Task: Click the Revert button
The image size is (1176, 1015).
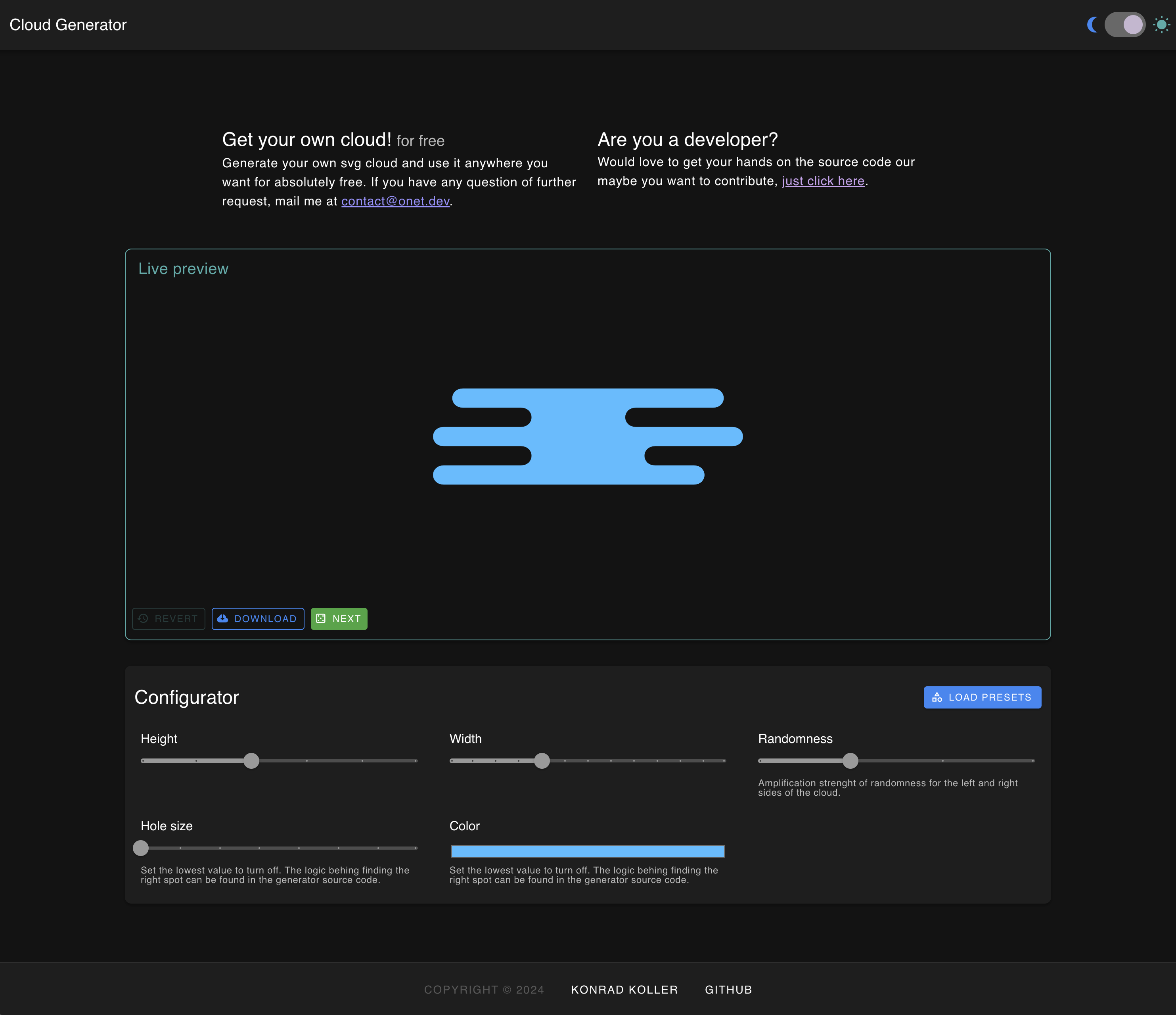Action: coord(169,619)
